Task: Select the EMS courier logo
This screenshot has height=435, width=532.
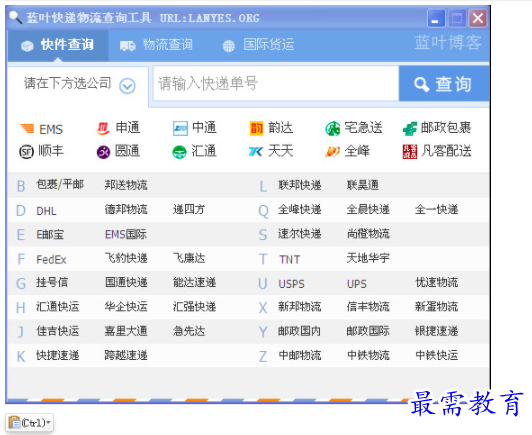Action: click(x=27, y=129)
